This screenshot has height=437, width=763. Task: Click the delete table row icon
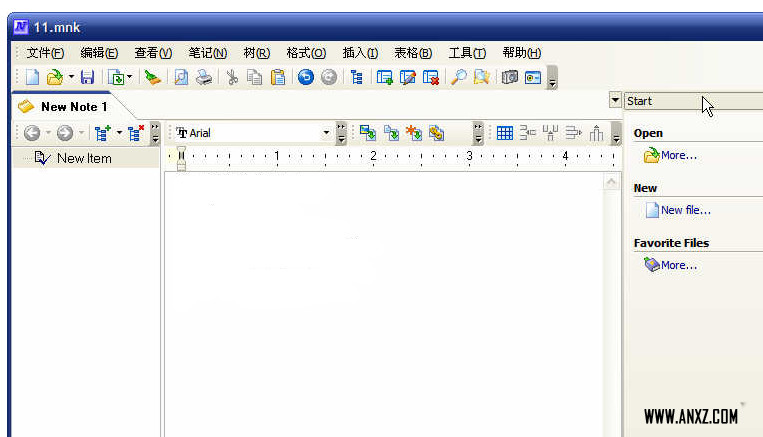click(574, 133)
